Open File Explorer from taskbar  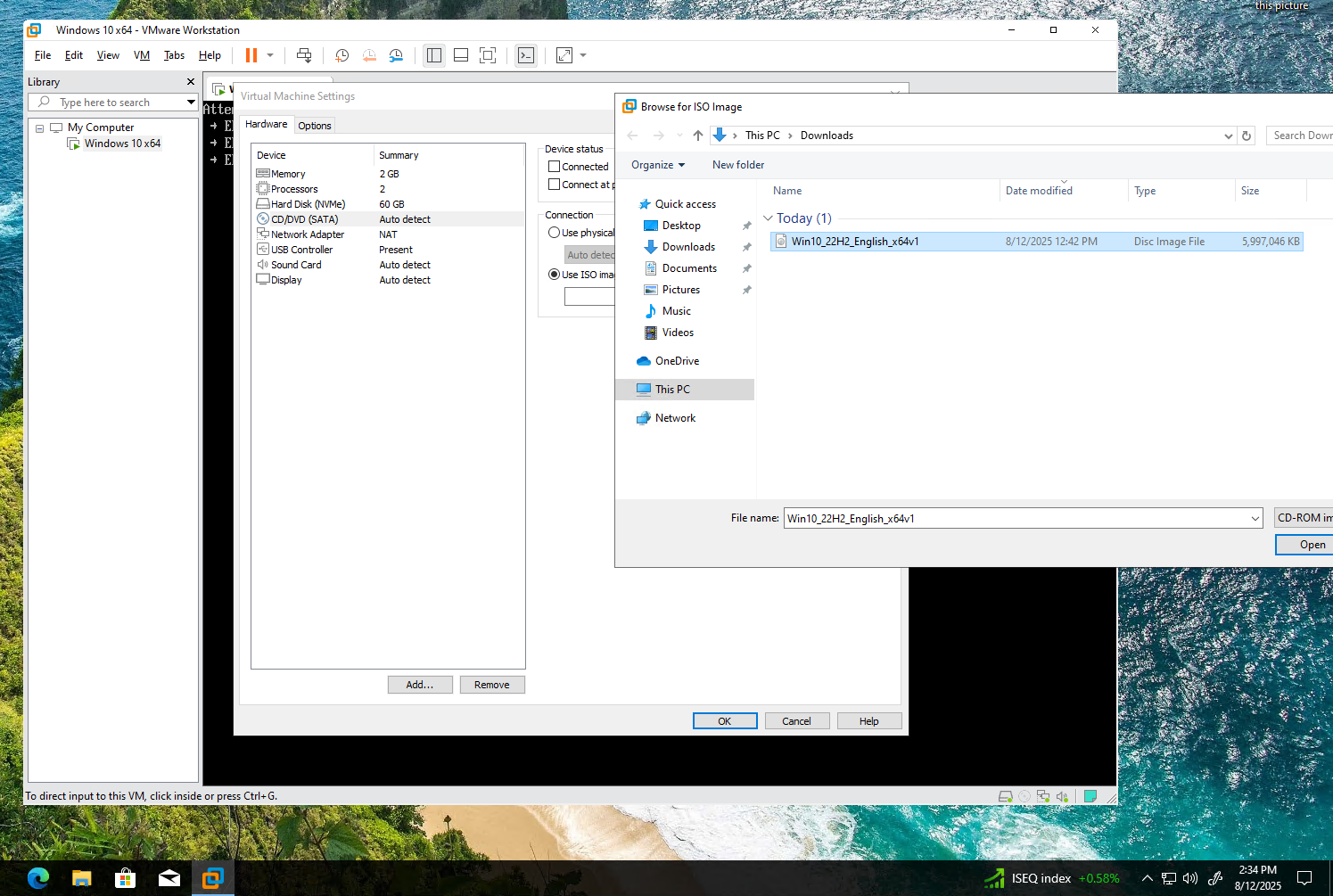[82, 878]
